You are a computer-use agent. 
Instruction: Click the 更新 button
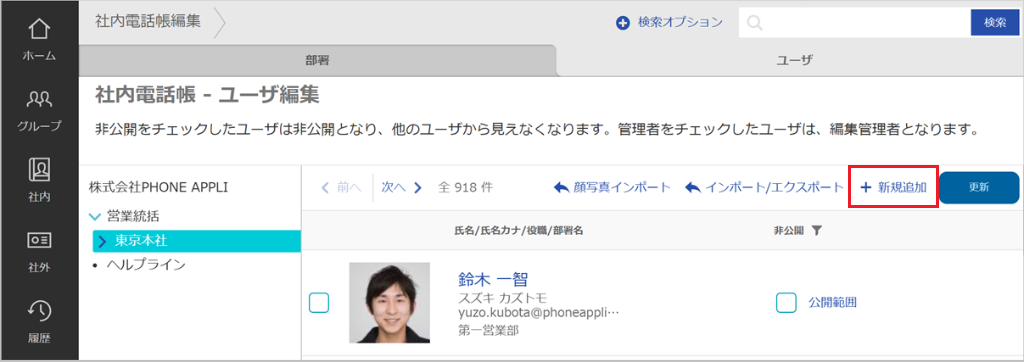[x=978, y=188]
